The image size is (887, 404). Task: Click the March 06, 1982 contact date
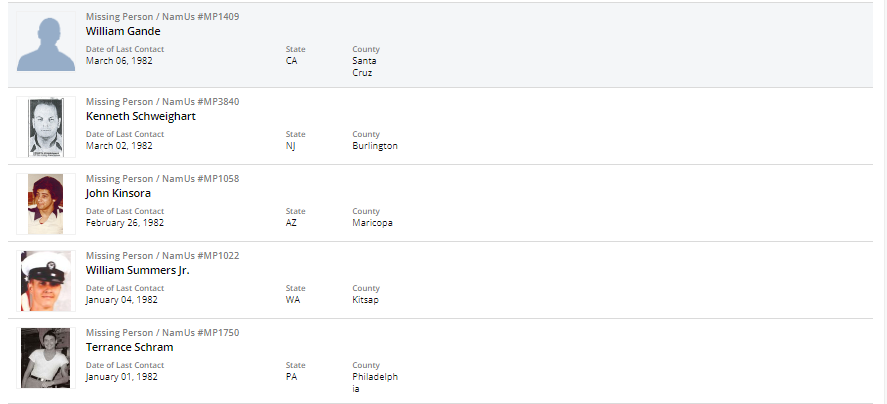(x=119, y=60)
